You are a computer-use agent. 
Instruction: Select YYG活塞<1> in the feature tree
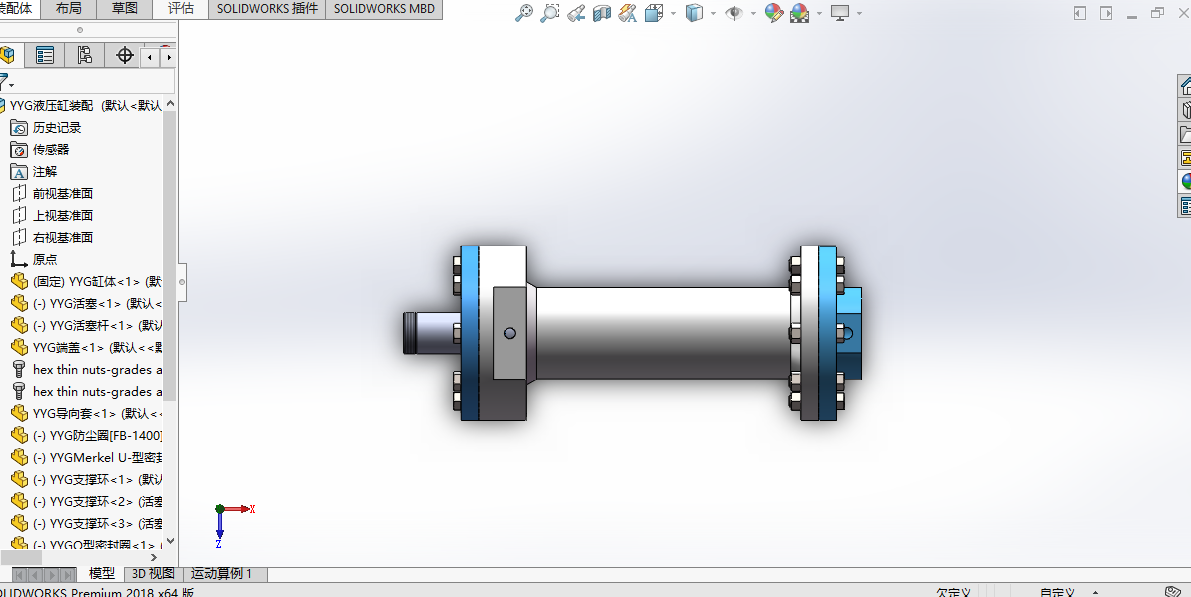click(77, 302)
